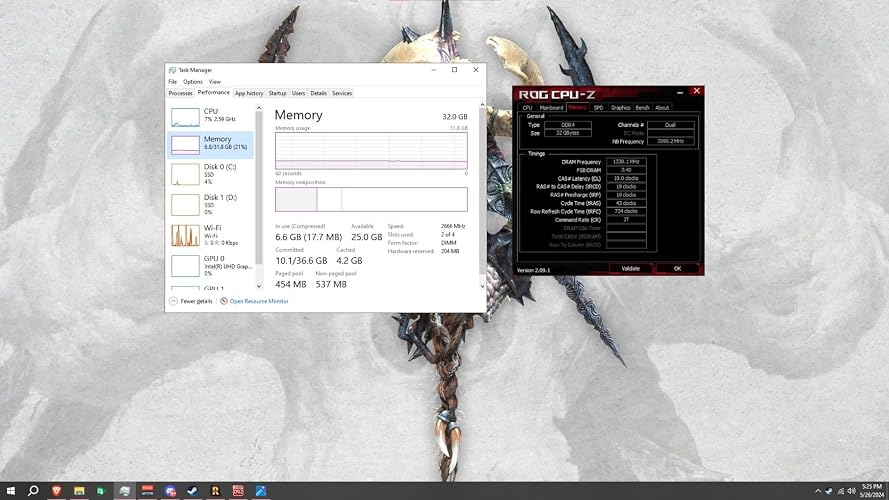Open volume control in system tray
This screenshot has height=500, width=889.
(851, 491)
